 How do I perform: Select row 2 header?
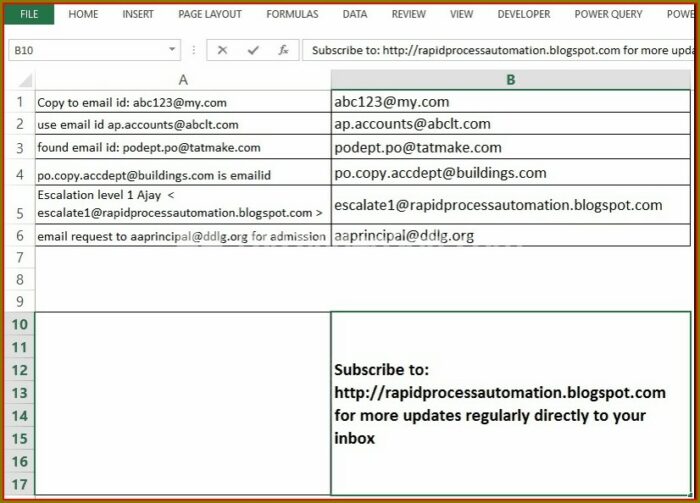20,124
